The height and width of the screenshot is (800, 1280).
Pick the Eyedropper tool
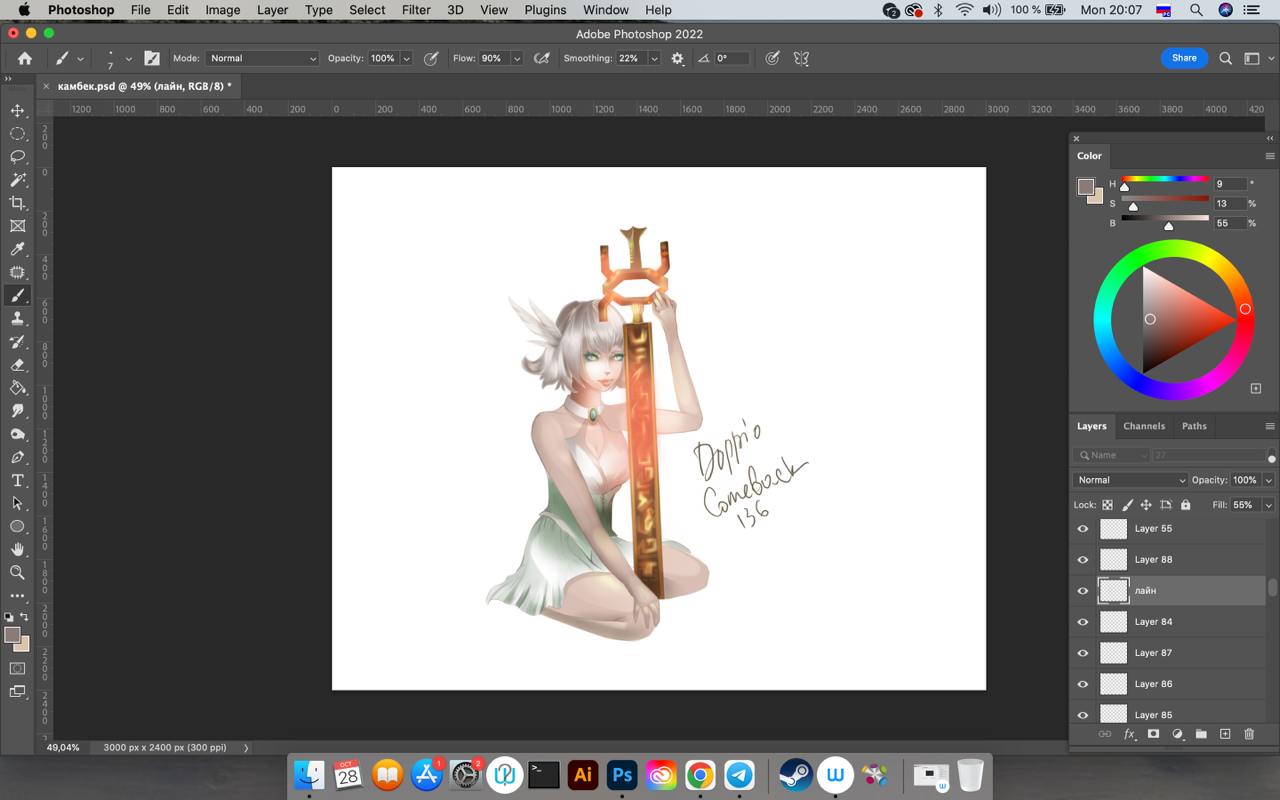click(x=17, y=249)
